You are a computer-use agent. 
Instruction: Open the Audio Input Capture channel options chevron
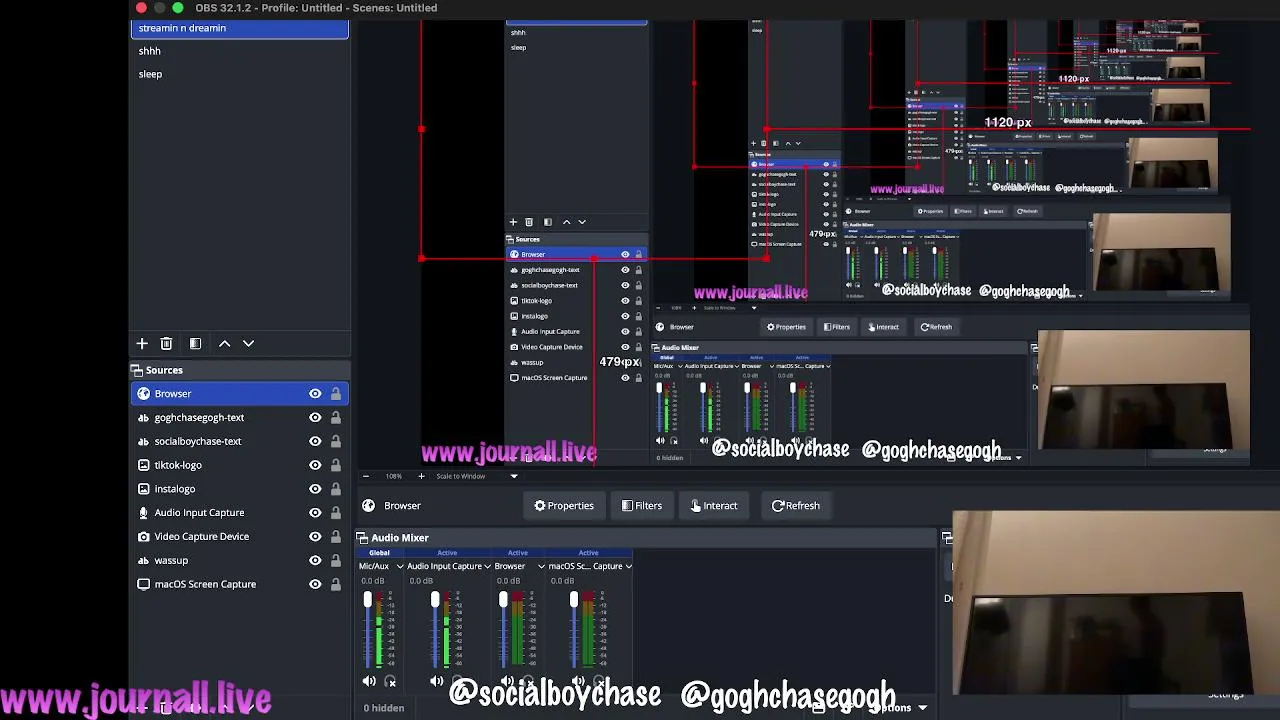tap(487, 567)
